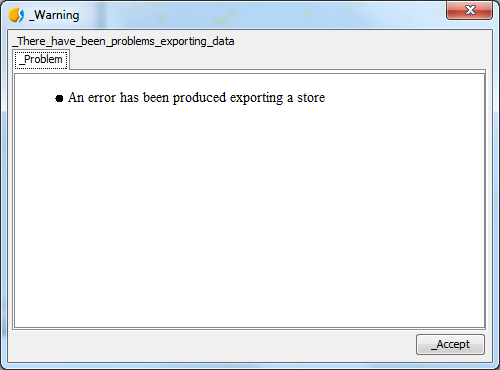This screenshot has width=500, height=370.
Task: Click the word "has" in the error message
Action: pyautogui.click(x=129, y=97)
